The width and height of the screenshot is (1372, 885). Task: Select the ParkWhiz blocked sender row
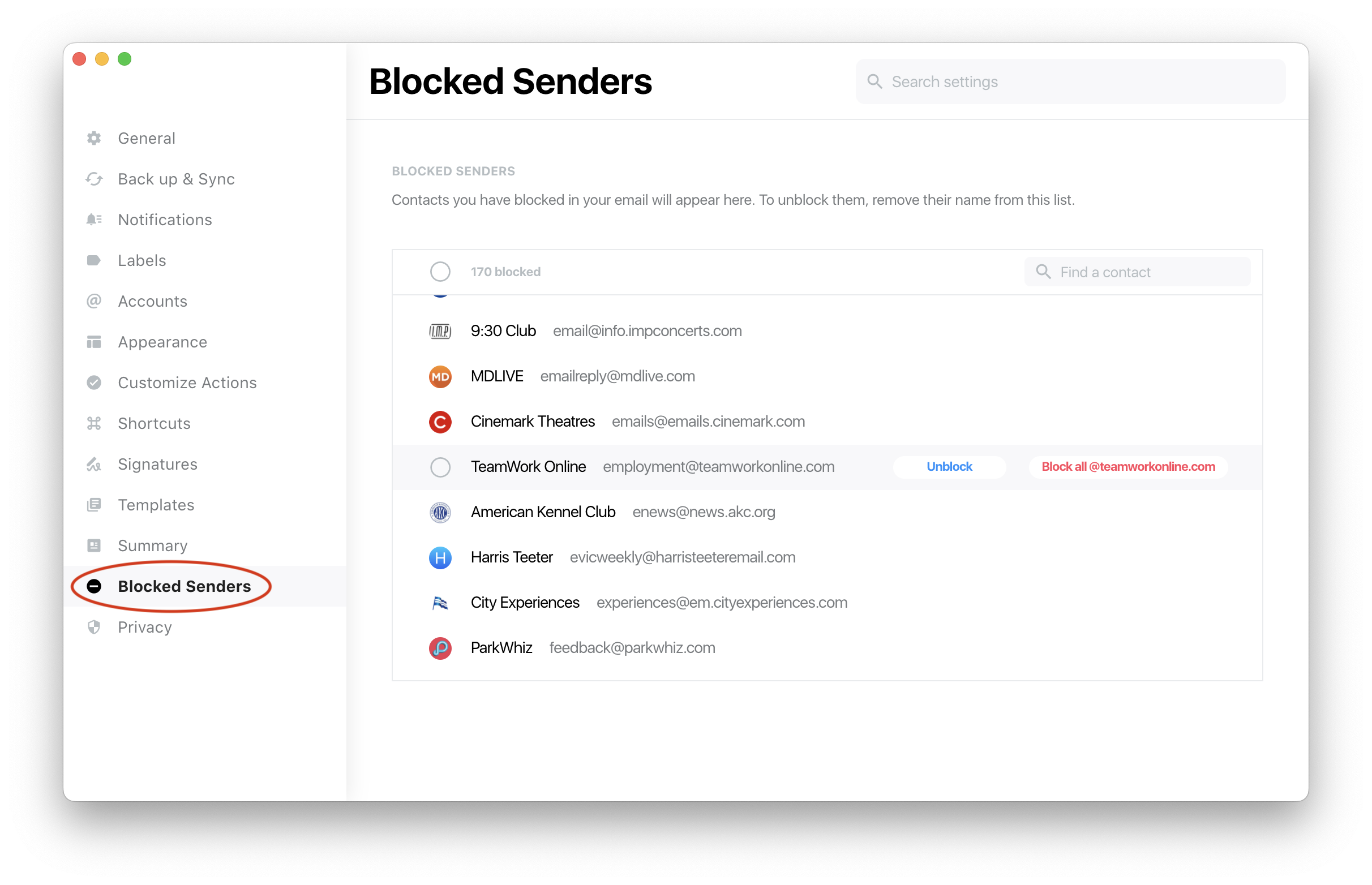click(827, 648)
